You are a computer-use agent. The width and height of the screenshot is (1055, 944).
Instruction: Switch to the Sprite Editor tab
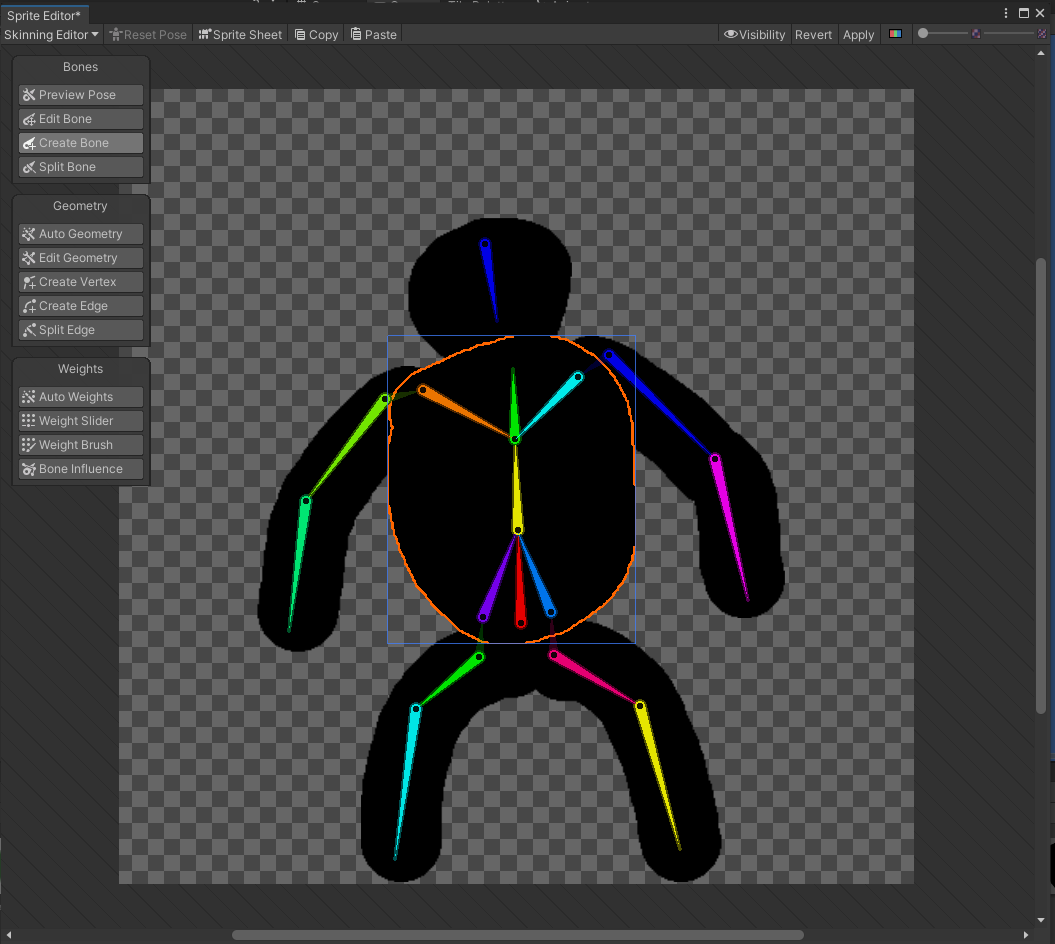point(44,15)
